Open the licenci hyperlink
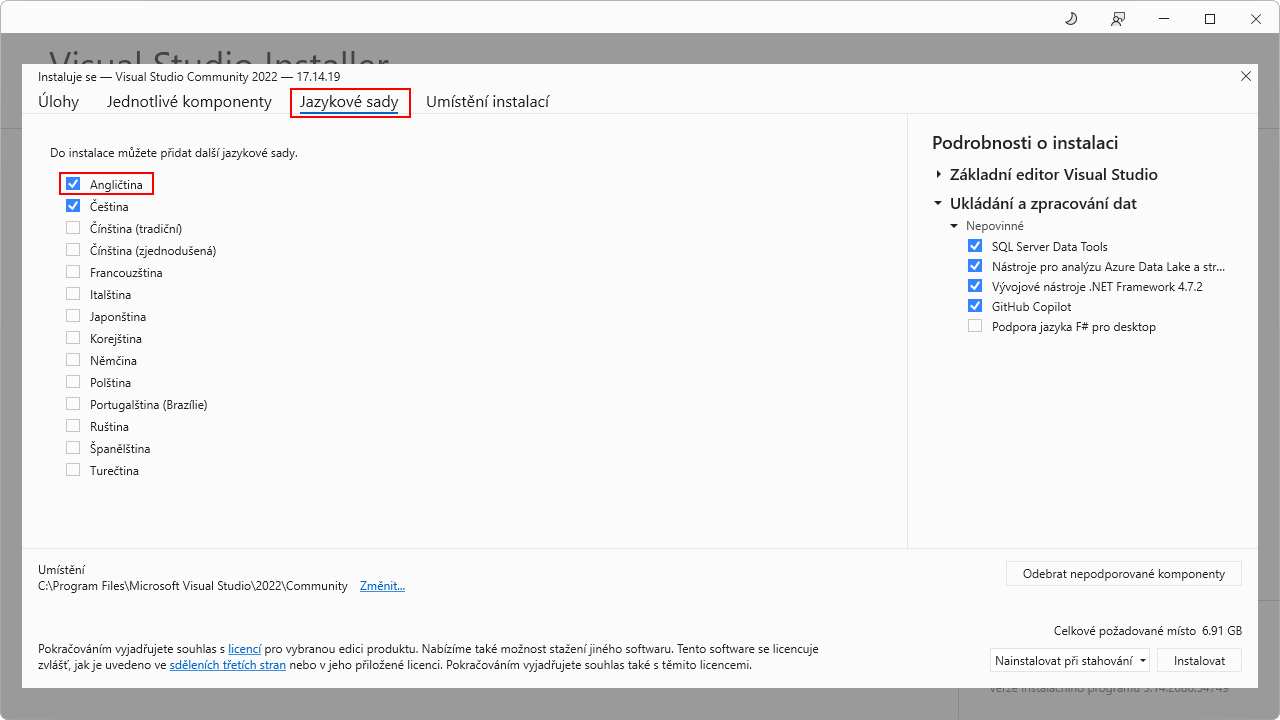 [x=244, y=648]
